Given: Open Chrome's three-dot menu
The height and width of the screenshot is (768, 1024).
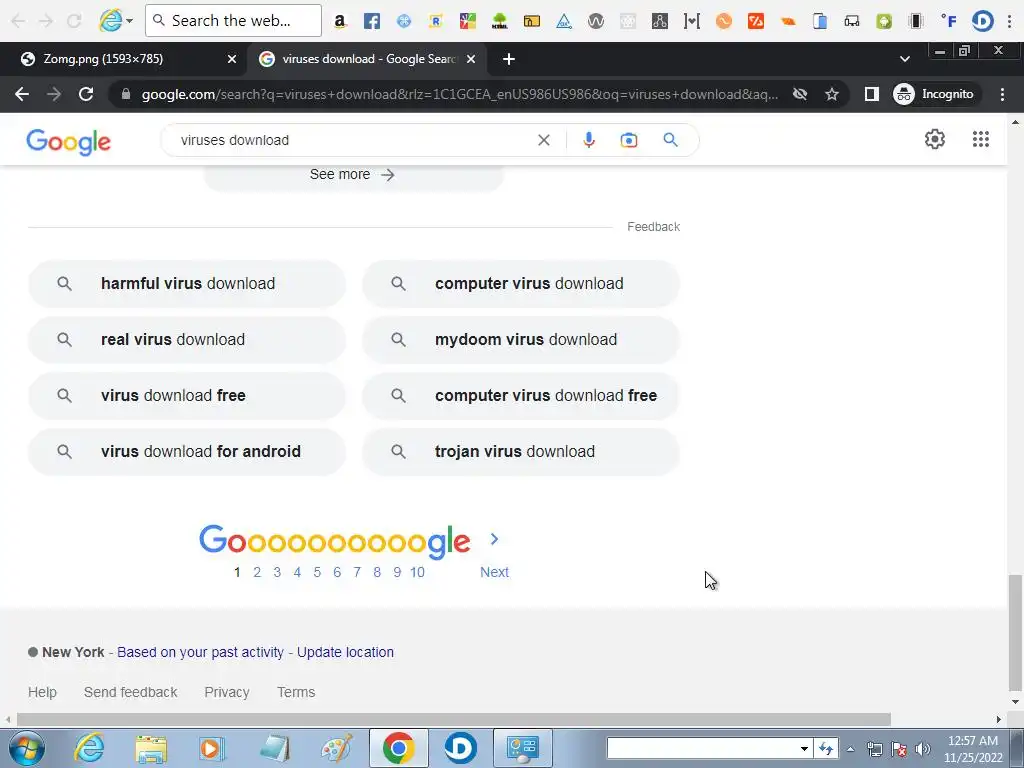Looking at the screenshot, I should click(1002, 94).
